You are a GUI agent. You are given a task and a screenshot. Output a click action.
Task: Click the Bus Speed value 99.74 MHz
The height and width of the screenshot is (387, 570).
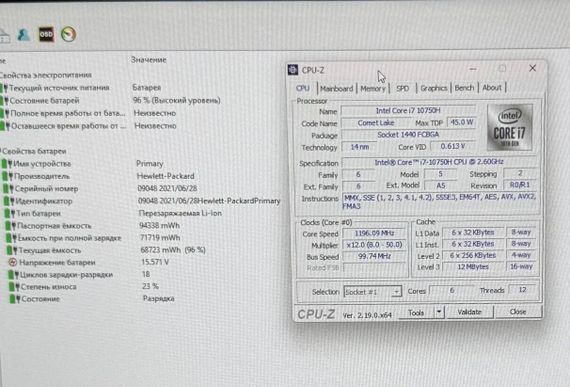point(374,256)
